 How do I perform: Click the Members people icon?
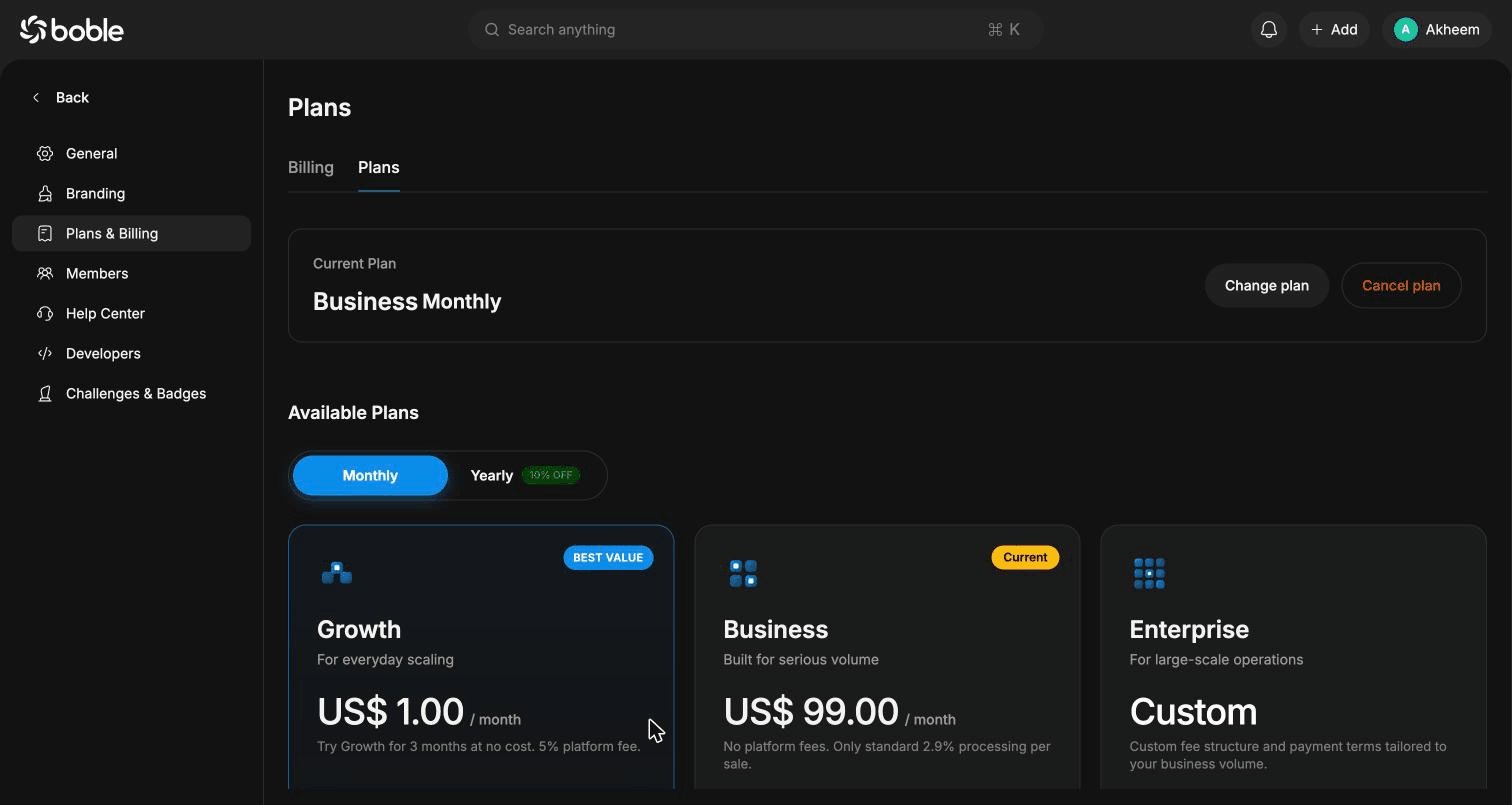pos(45,273)
